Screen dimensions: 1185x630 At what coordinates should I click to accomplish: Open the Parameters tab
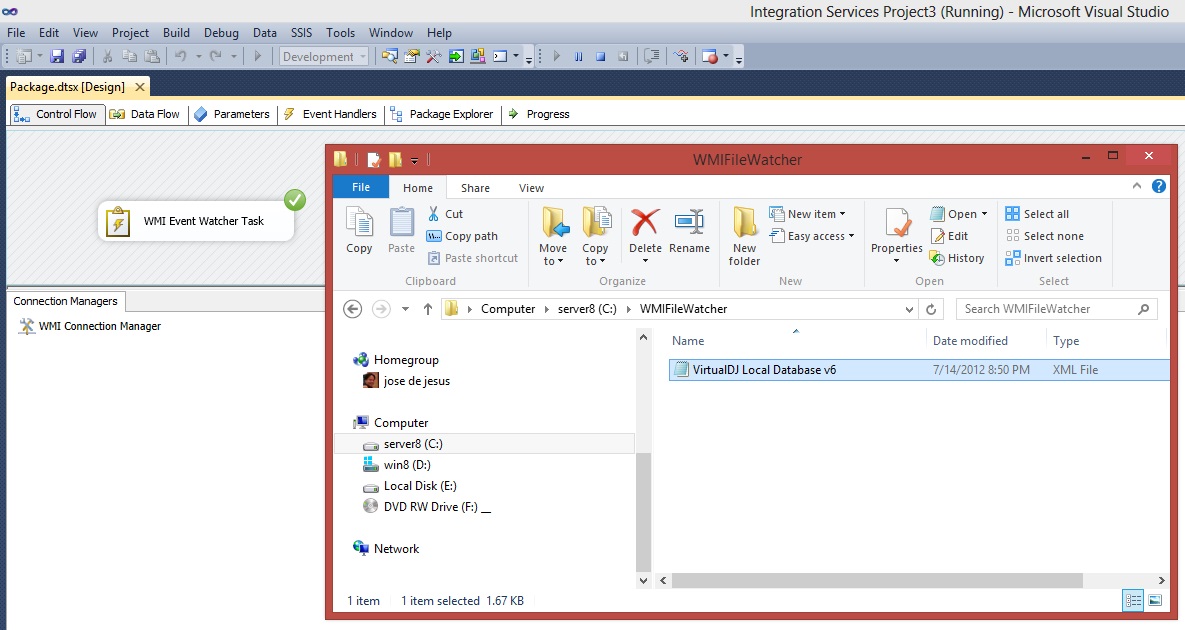[x=233, y=114]
